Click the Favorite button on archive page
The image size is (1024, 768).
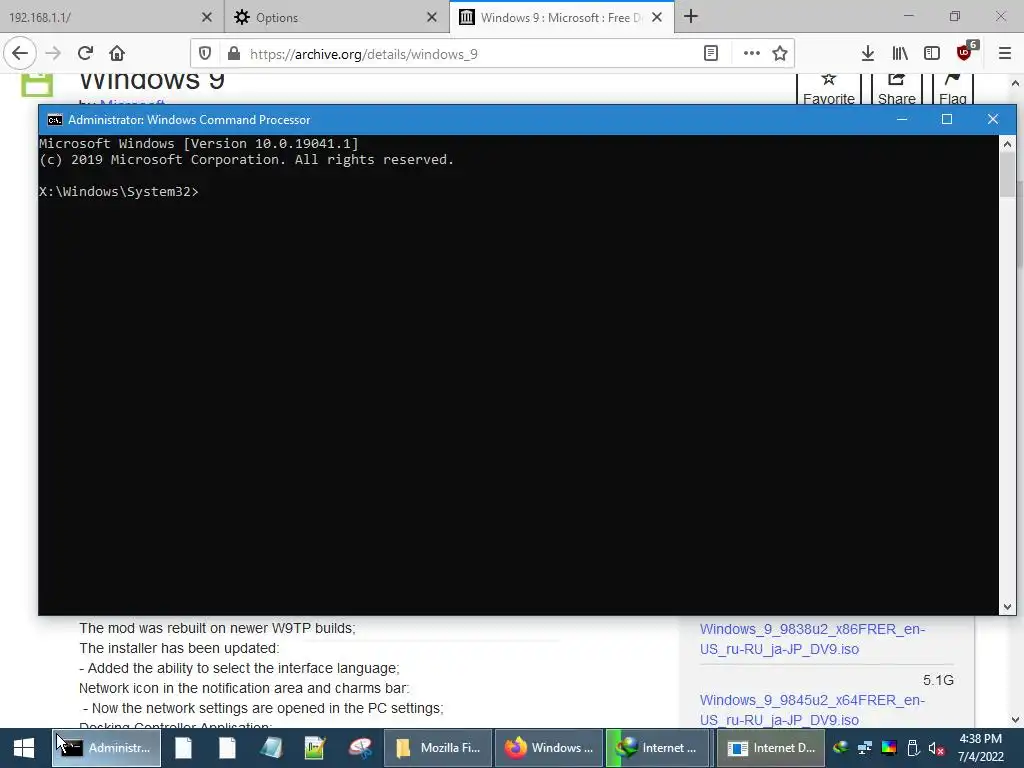coord(829,89)
